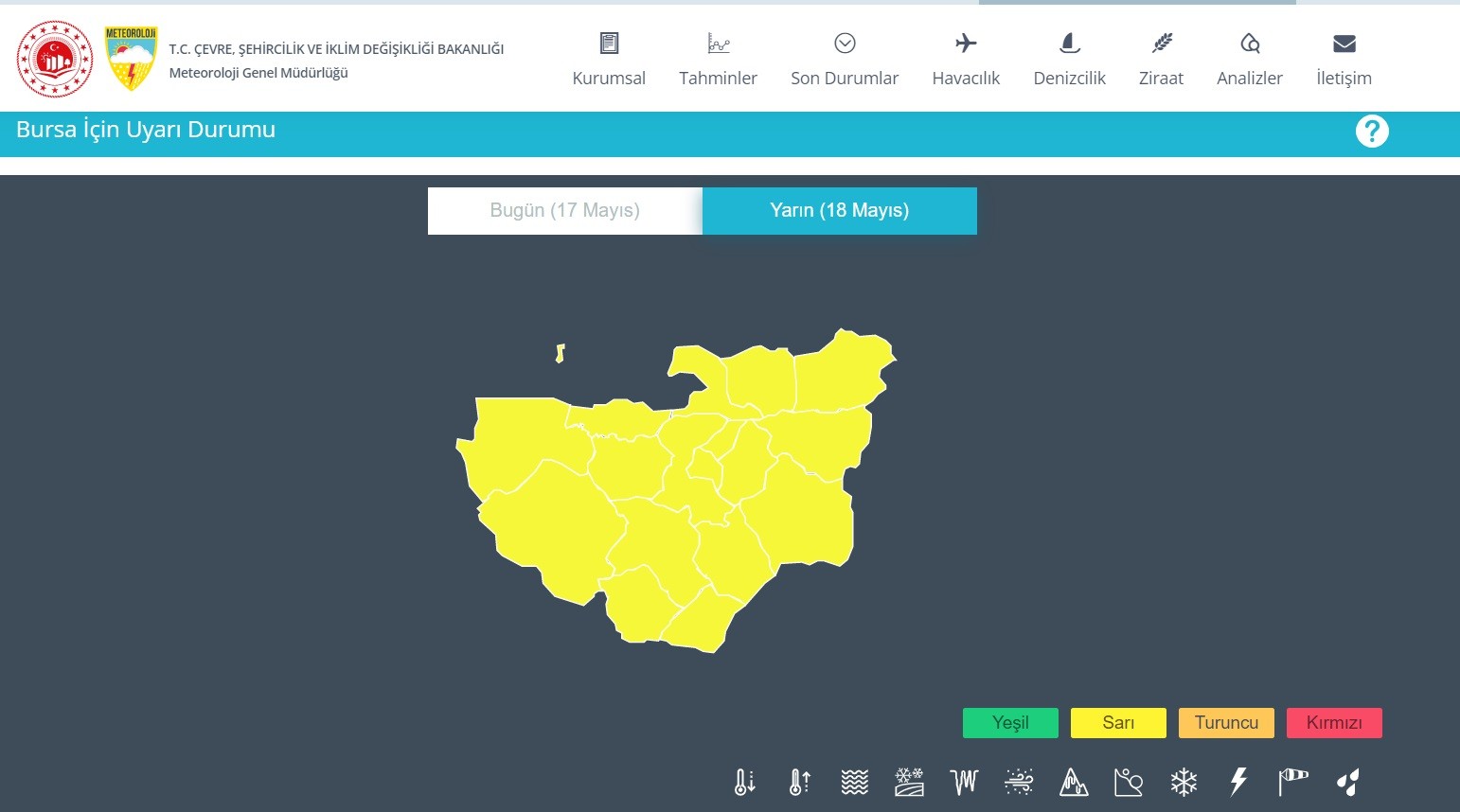Switch to Bugün (17 Mayıs) tab
Viewport: 1460px width, 812px height.
(x=564, y=210)
